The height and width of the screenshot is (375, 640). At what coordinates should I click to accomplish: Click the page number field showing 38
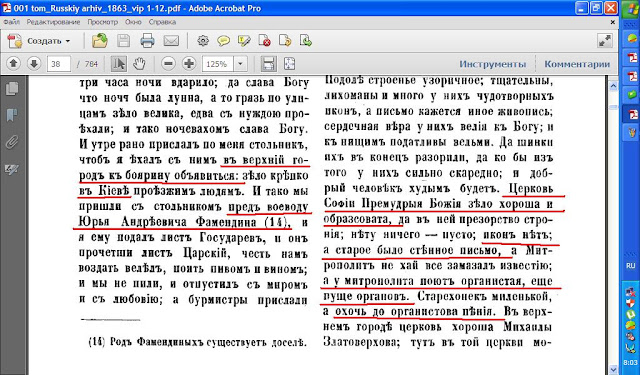tap(59, 64)
